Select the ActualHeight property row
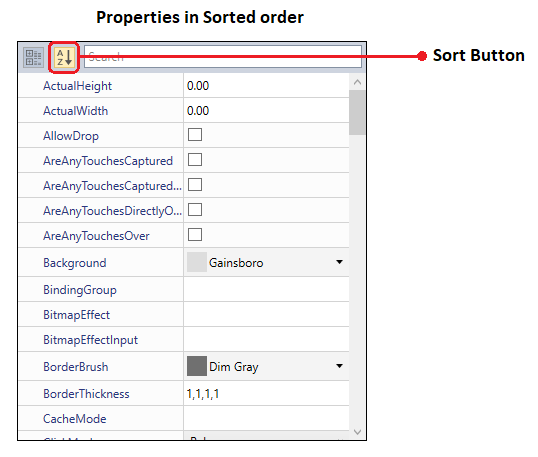This screenshot has width=538, height=457. 184,85
